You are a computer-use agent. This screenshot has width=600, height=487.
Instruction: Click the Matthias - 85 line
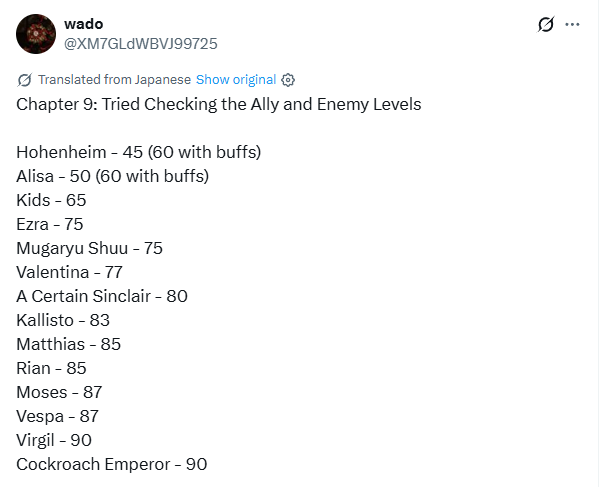tap(68, 344)
